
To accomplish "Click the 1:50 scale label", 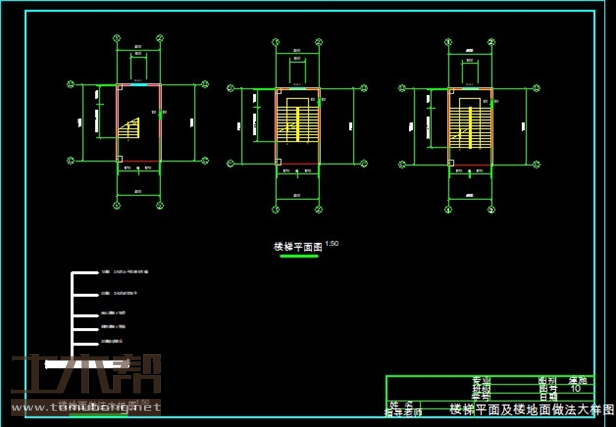I will [x=333, y=243].
